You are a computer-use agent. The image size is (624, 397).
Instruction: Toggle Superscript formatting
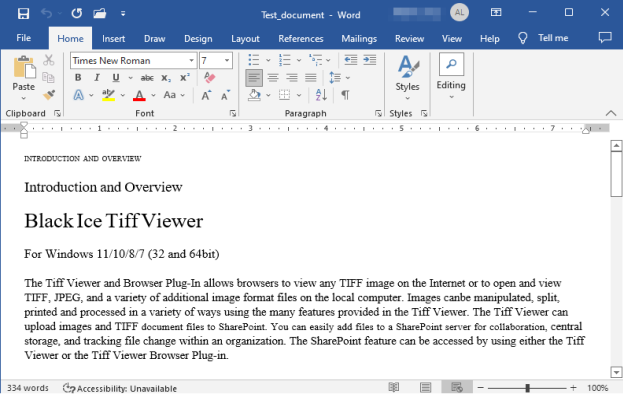tap(185, 77)
